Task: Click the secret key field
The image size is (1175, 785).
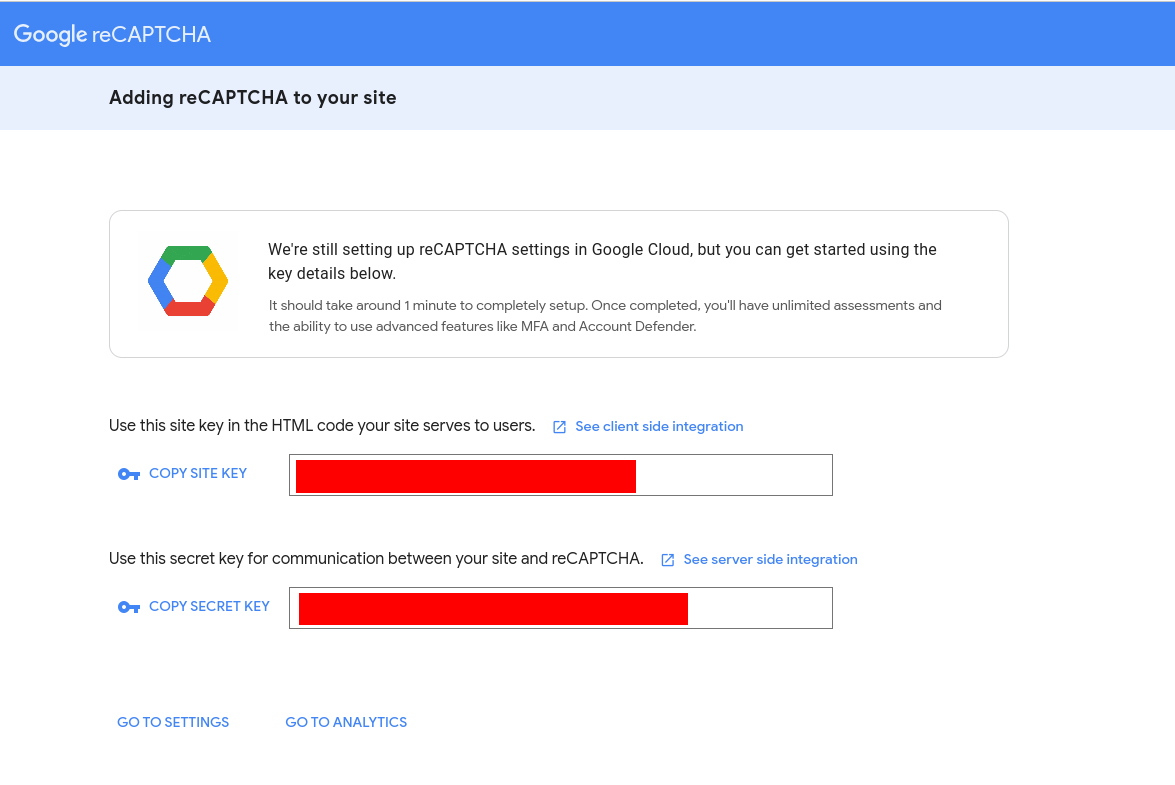Action: point(561,608)
